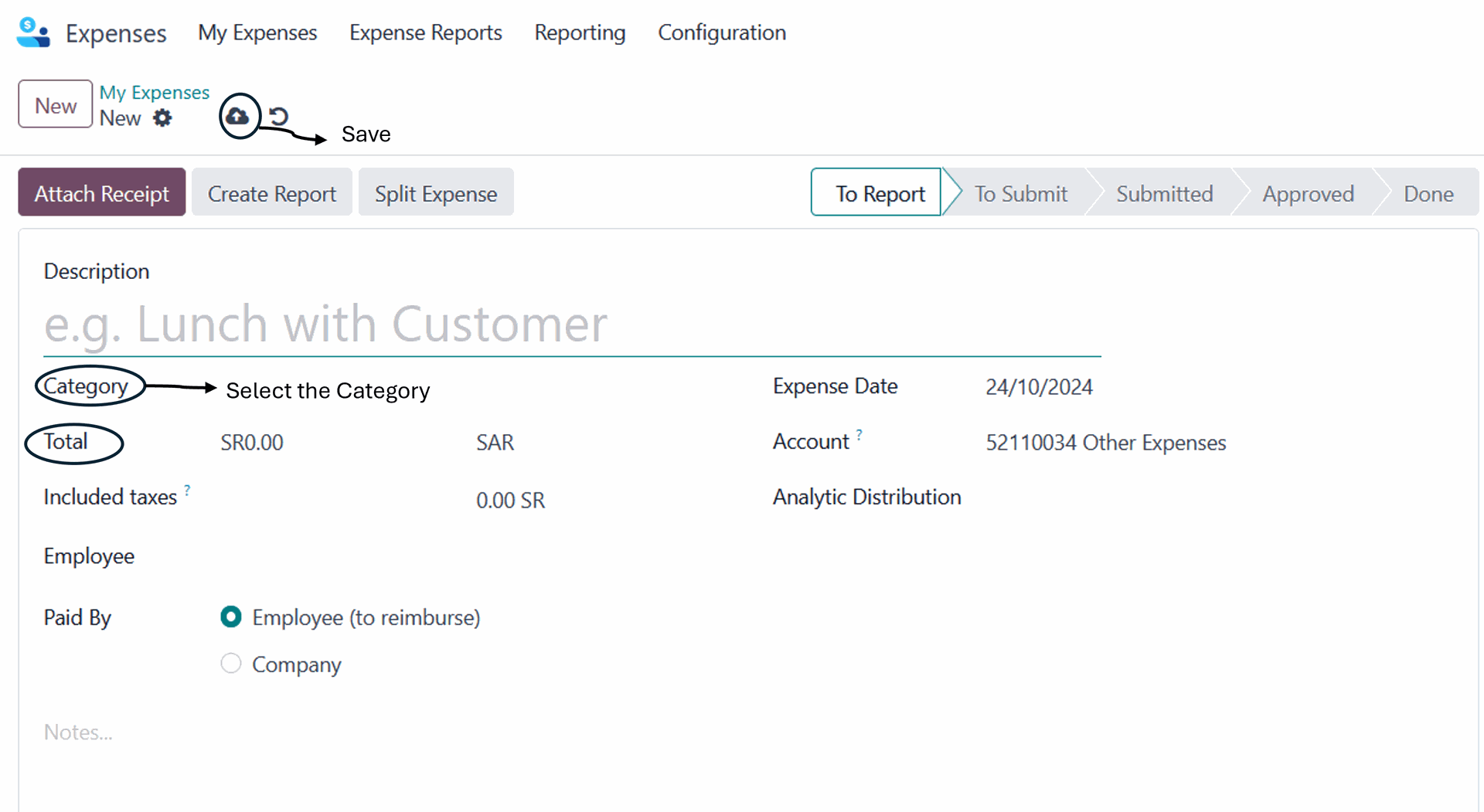Open the Expense Reports menu
This screenshot has height=812, width=1484.
point(425,32)
